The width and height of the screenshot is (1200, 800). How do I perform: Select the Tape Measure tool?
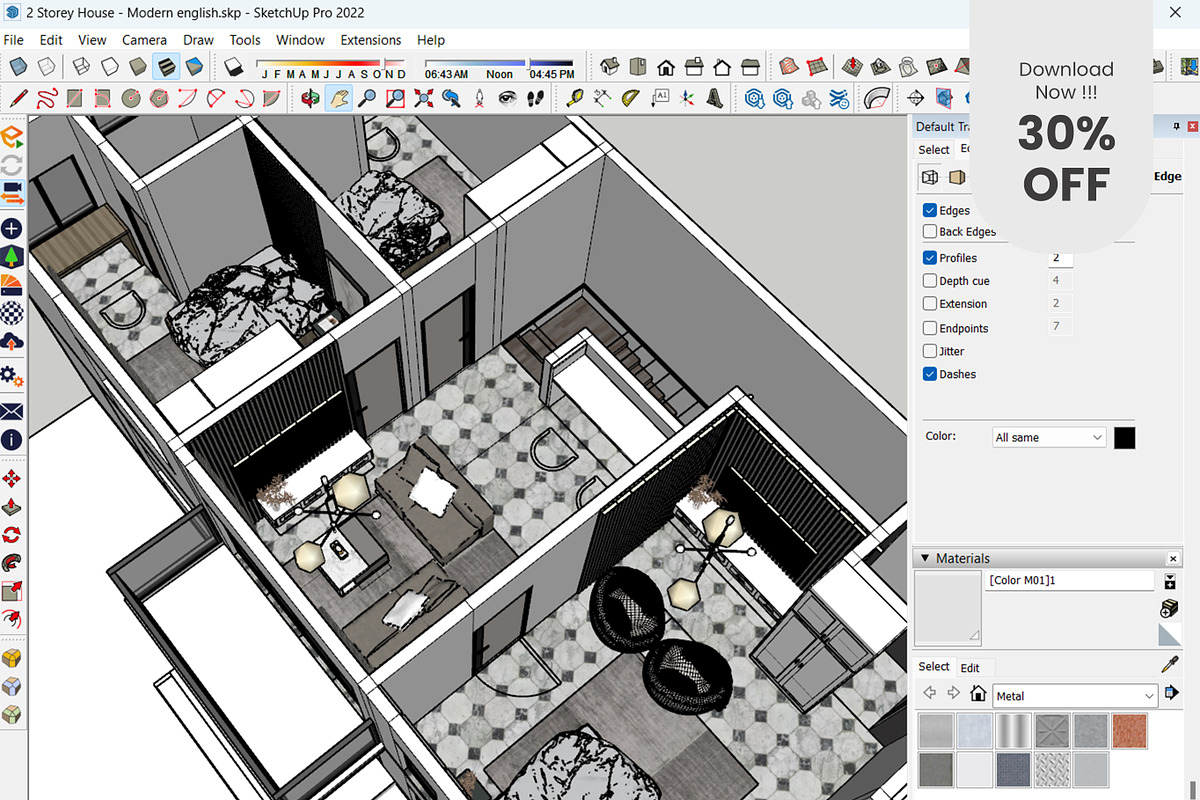pyautogui.click(x=577, y=98)
